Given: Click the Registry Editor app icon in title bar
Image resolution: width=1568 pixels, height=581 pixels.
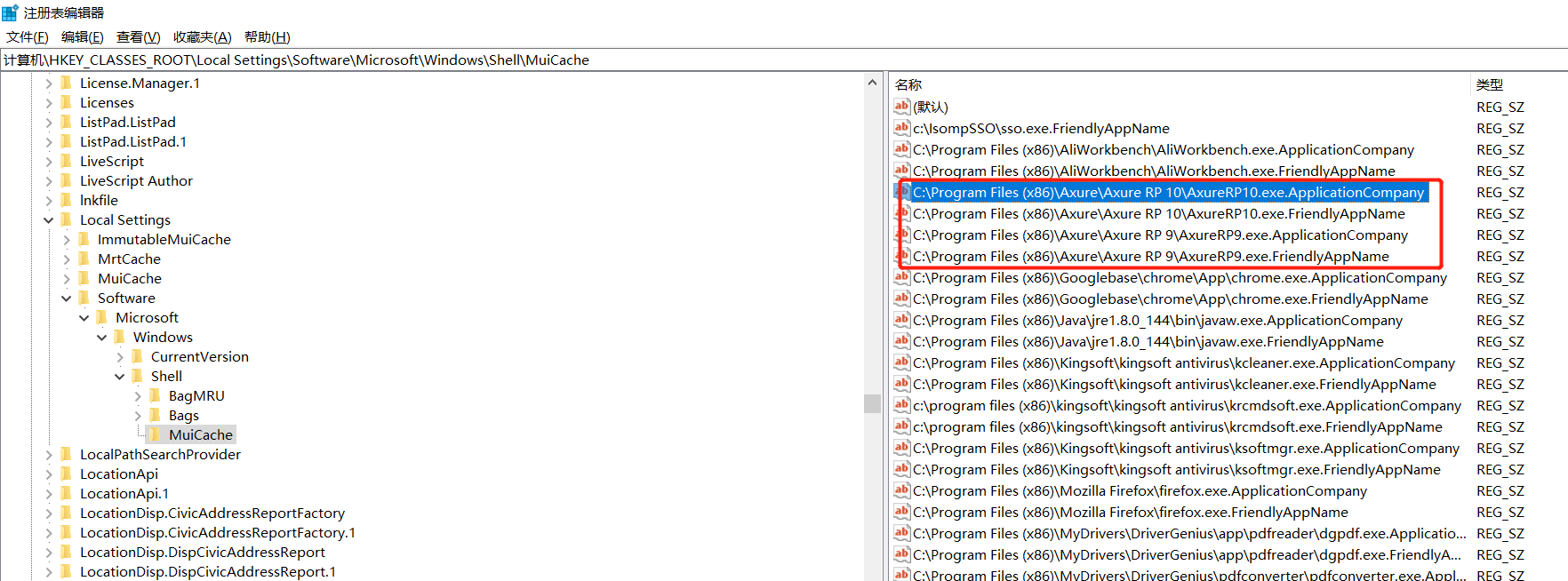Looking at the screenshot, I should click(x=11, y=12).
